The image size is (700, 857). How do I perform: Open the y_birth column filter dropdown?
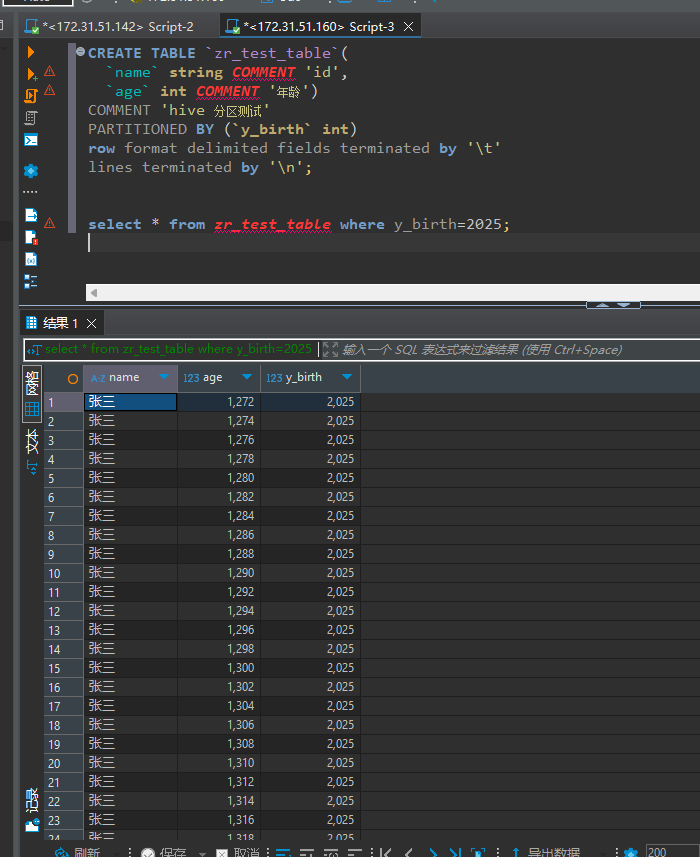pyautogui.click(x=347, y=378)
